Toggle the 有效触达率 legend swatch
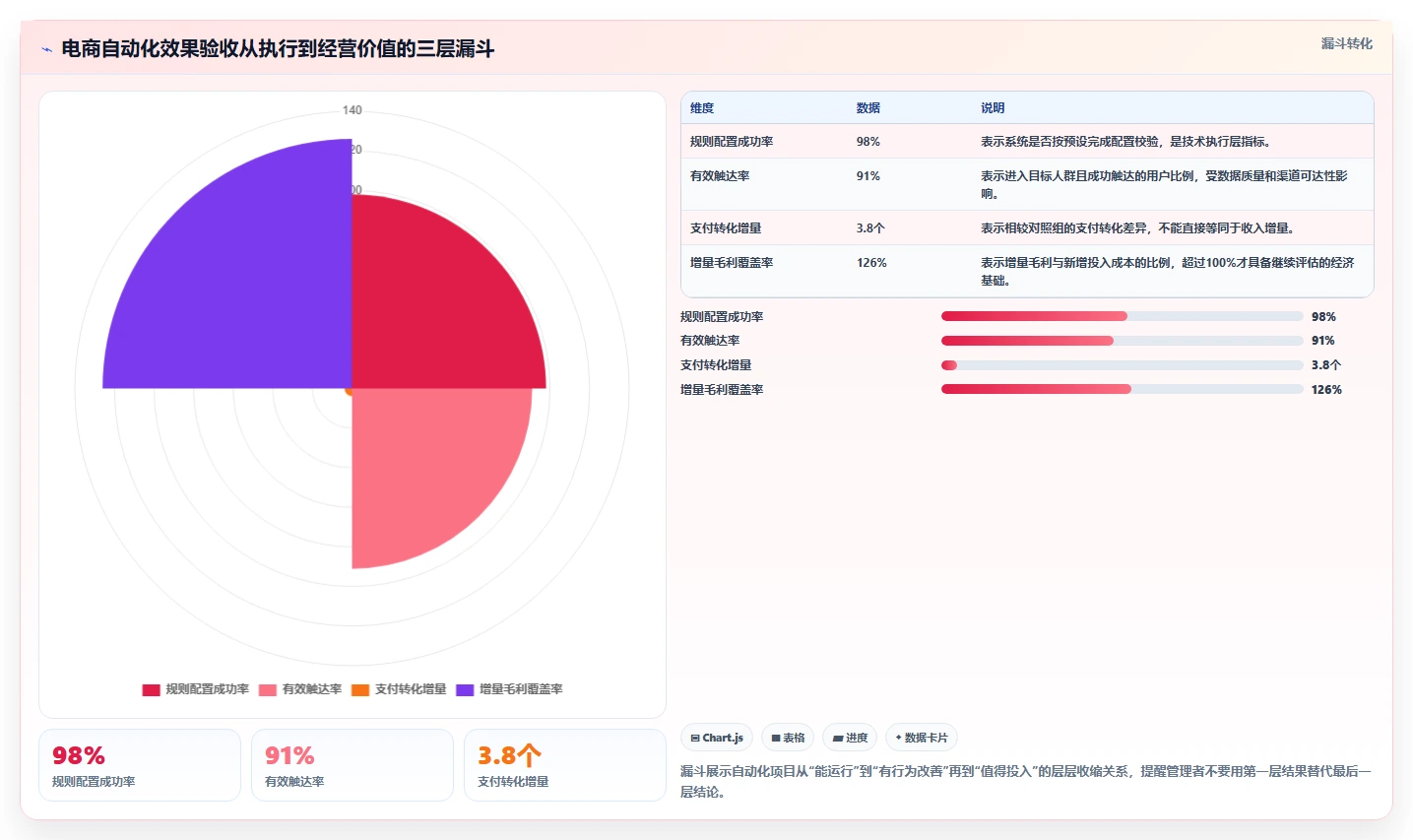Image resolution: width=1413 pixels, height=840 pixels. point(268,689)
